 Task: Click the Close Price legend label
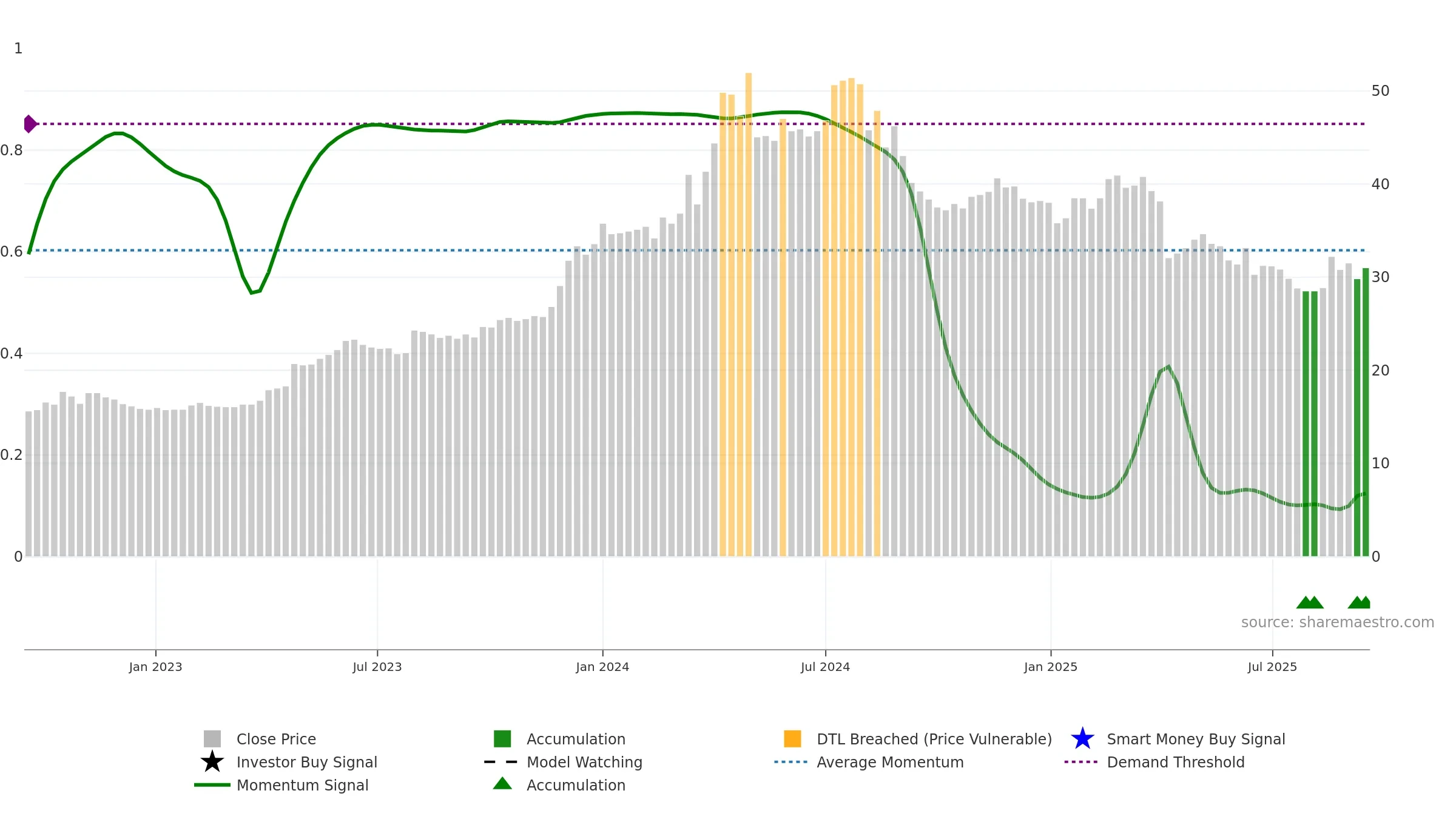[x=276, y=739]
